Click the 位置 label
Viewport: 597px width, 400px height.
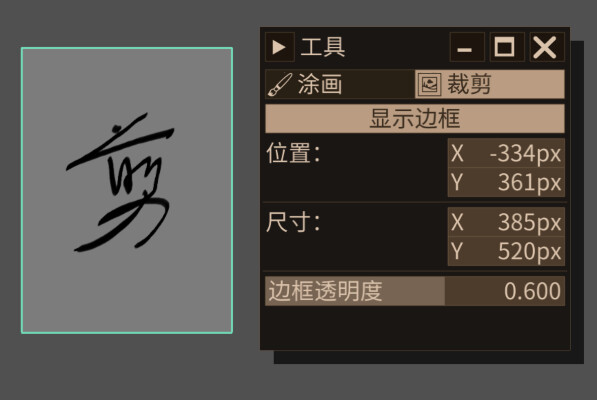pyautogui.click(x=293, y=153)
